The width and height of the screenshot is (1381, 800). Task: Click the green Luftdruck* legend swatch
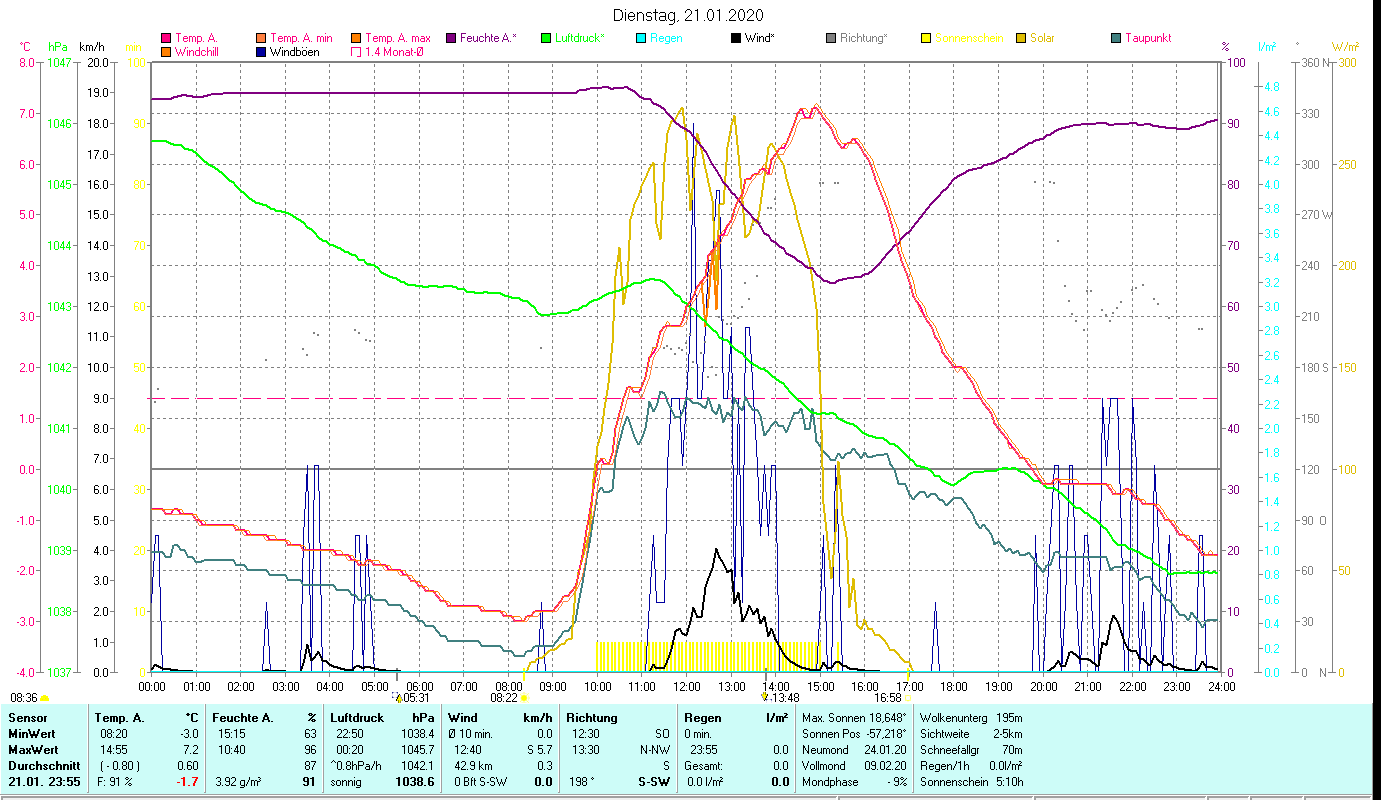click(x=546, y=38)
